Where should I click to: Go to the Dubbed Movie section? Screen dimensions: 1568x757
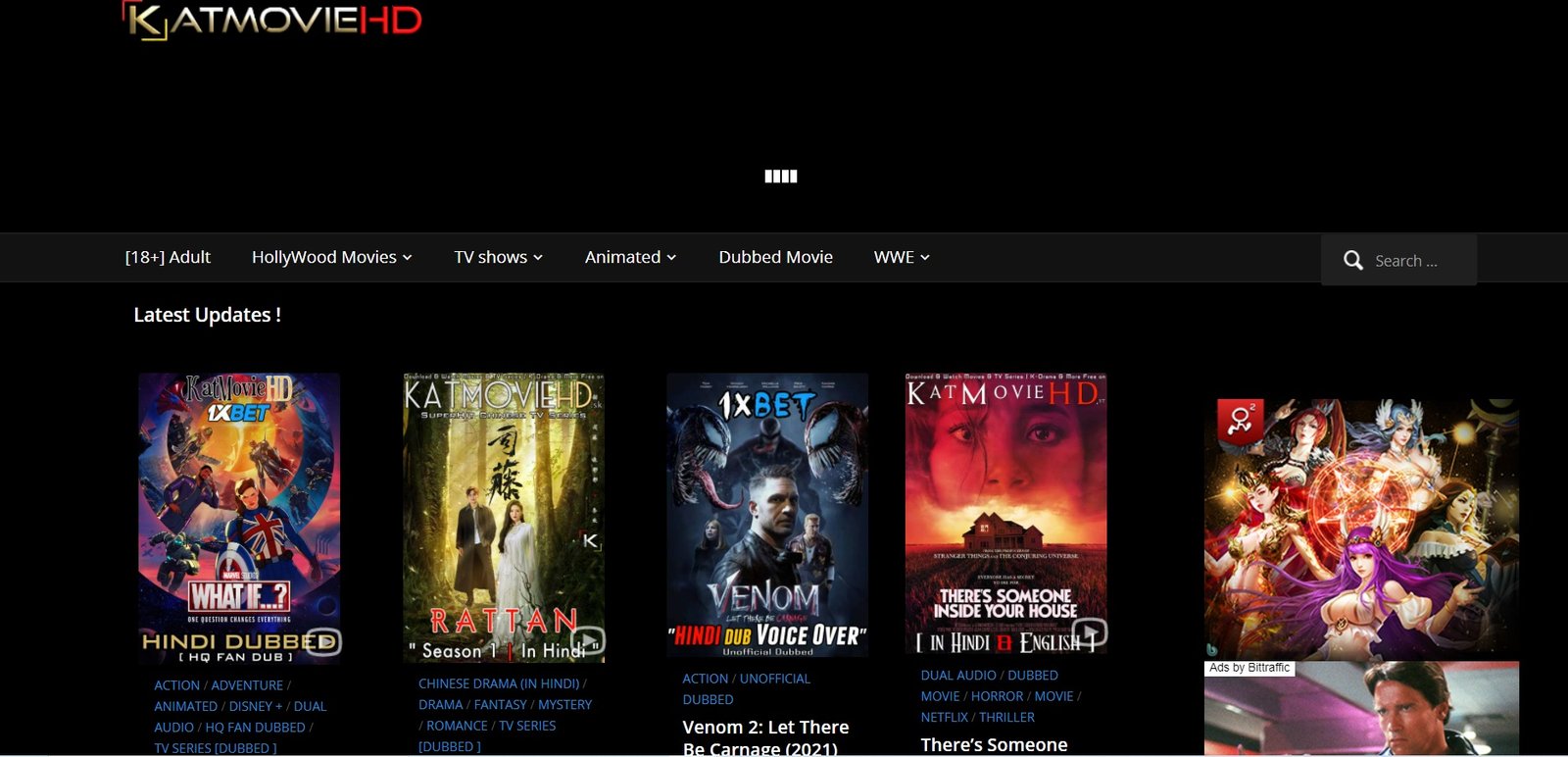(x=775, y=257)
